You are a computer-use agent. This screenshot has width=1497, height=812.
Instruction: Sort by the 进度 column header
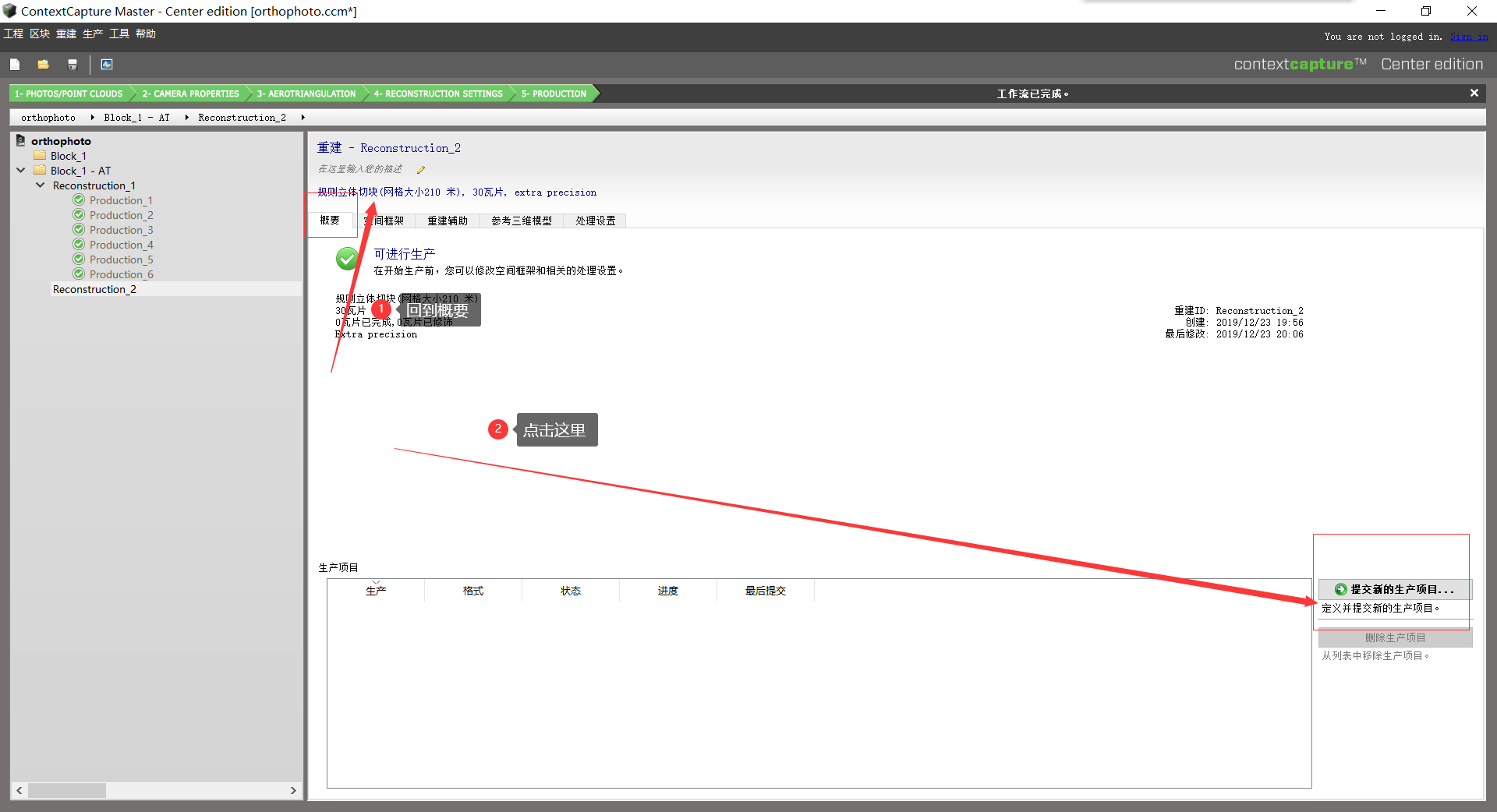(x=668, y=591)
